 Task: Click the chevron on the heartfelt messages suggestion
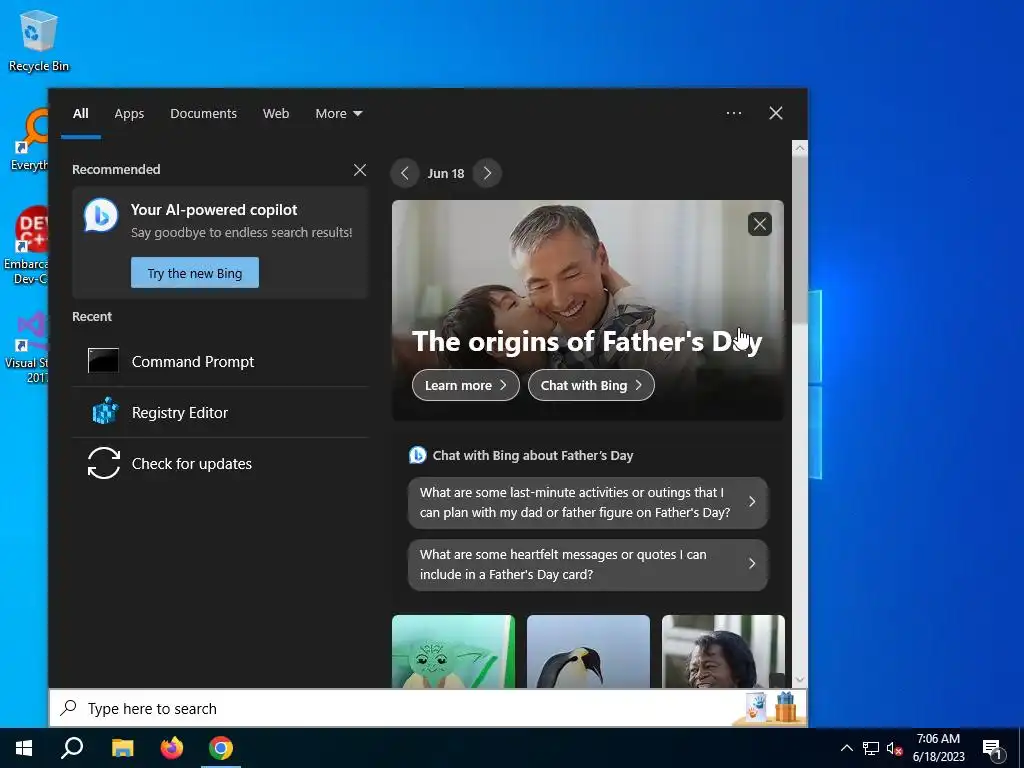[752, 564]
